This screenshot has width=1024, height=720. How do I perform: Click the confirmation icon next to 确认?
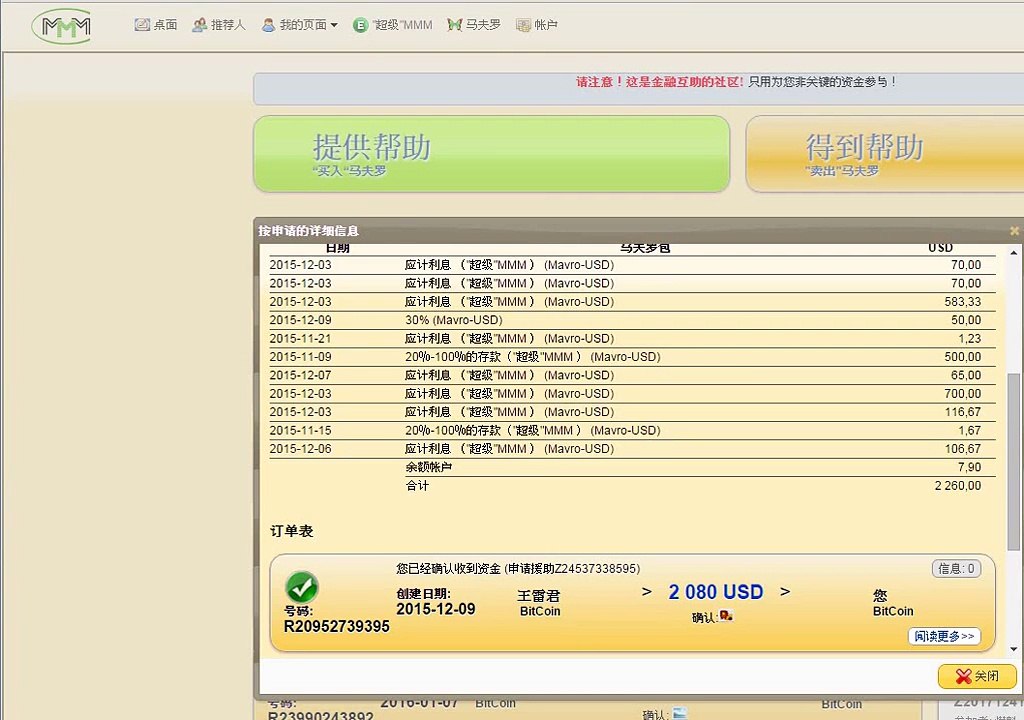[x=726, y=615]
